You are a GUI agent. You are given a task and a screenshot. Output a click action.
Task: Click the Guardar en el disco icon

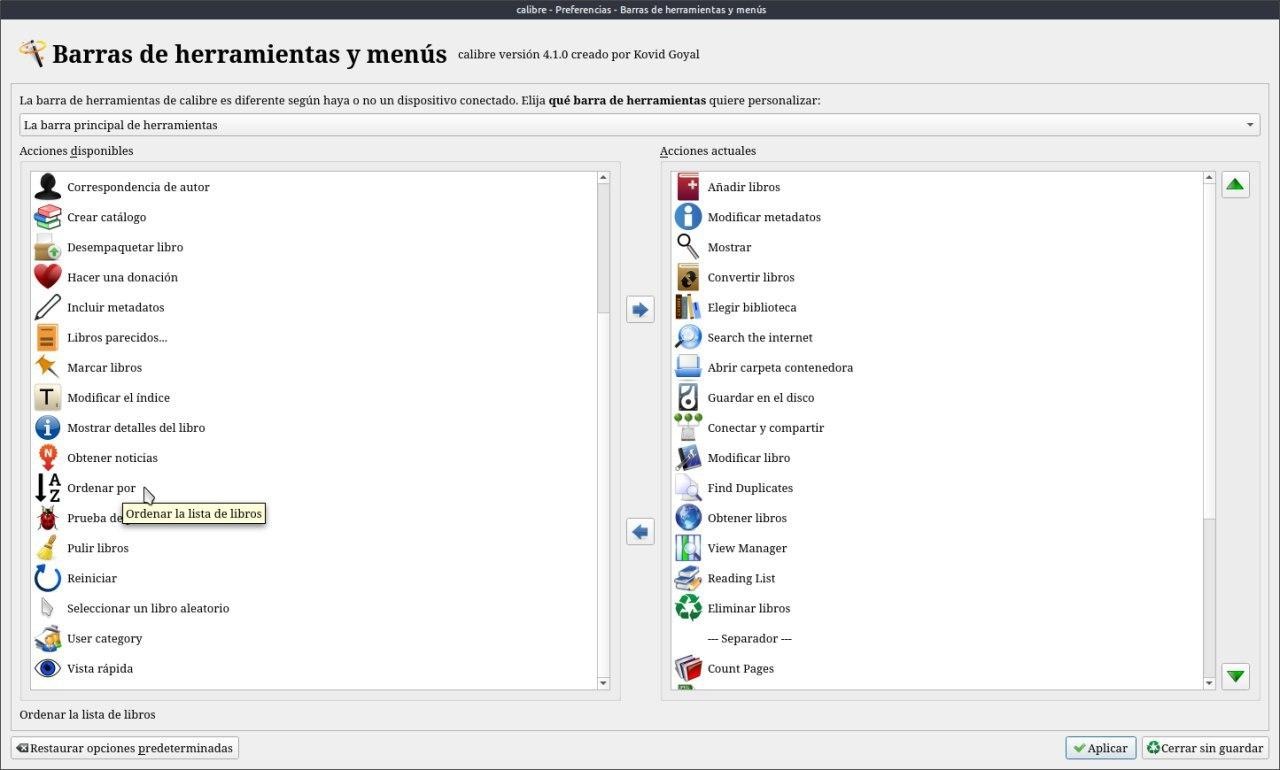click(688, 397)
